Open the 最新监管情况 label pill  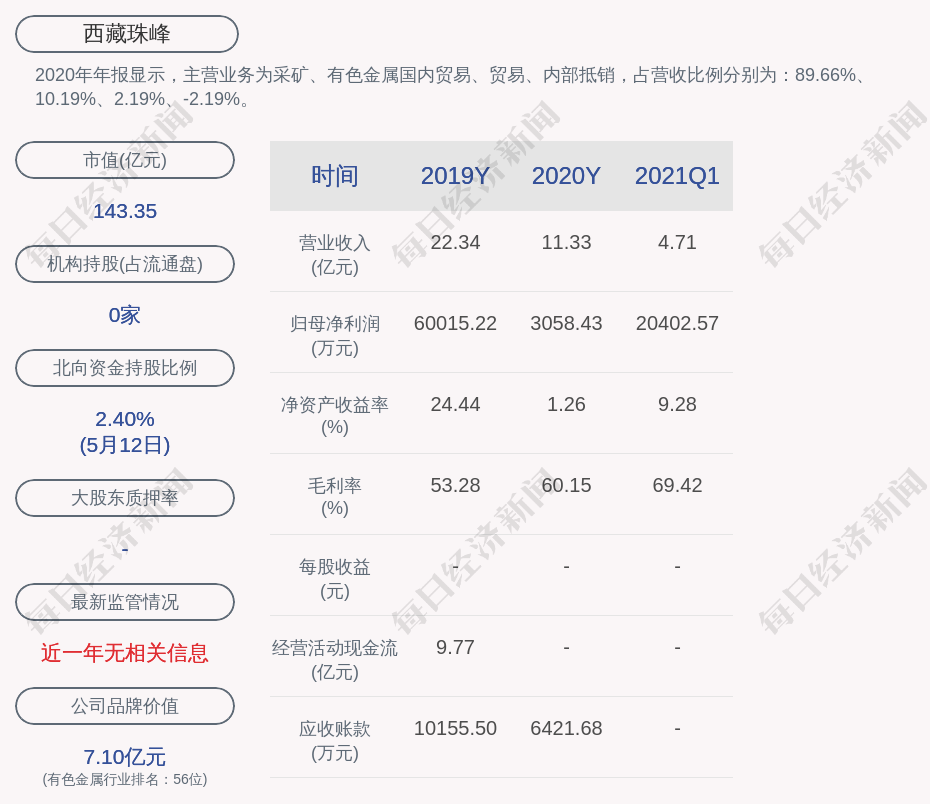coord(125,602)
